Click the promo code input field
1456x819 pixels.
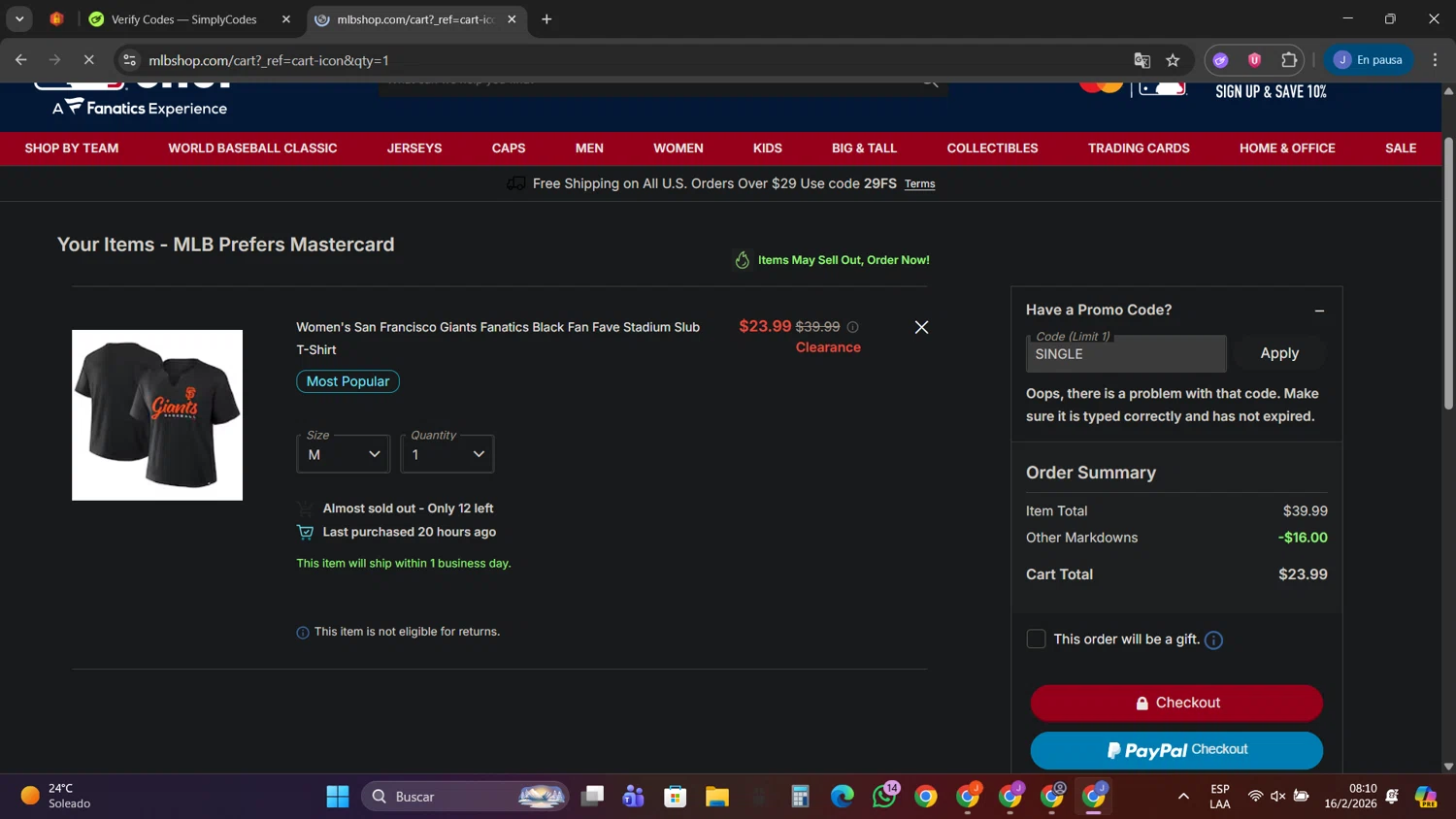tap(1126, 354)
